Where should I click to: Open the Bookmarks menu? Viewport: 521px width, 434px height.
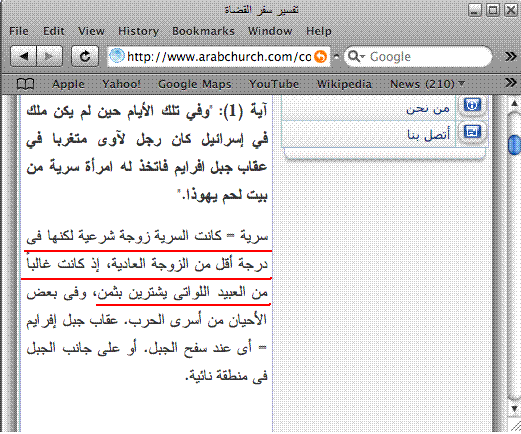pos(203,31)
